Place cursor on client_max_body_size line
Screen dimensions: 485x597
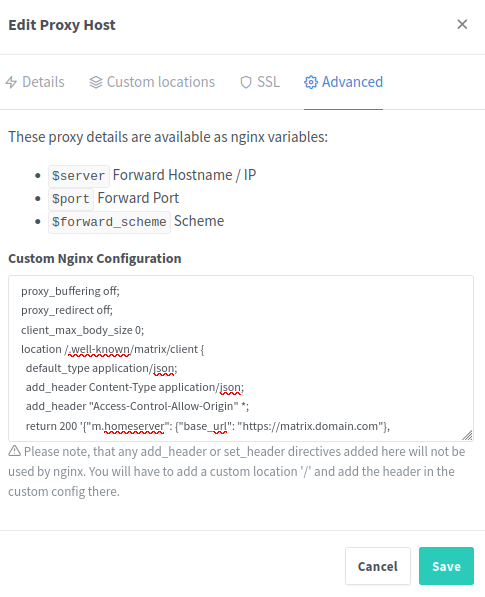coord(83,330)
